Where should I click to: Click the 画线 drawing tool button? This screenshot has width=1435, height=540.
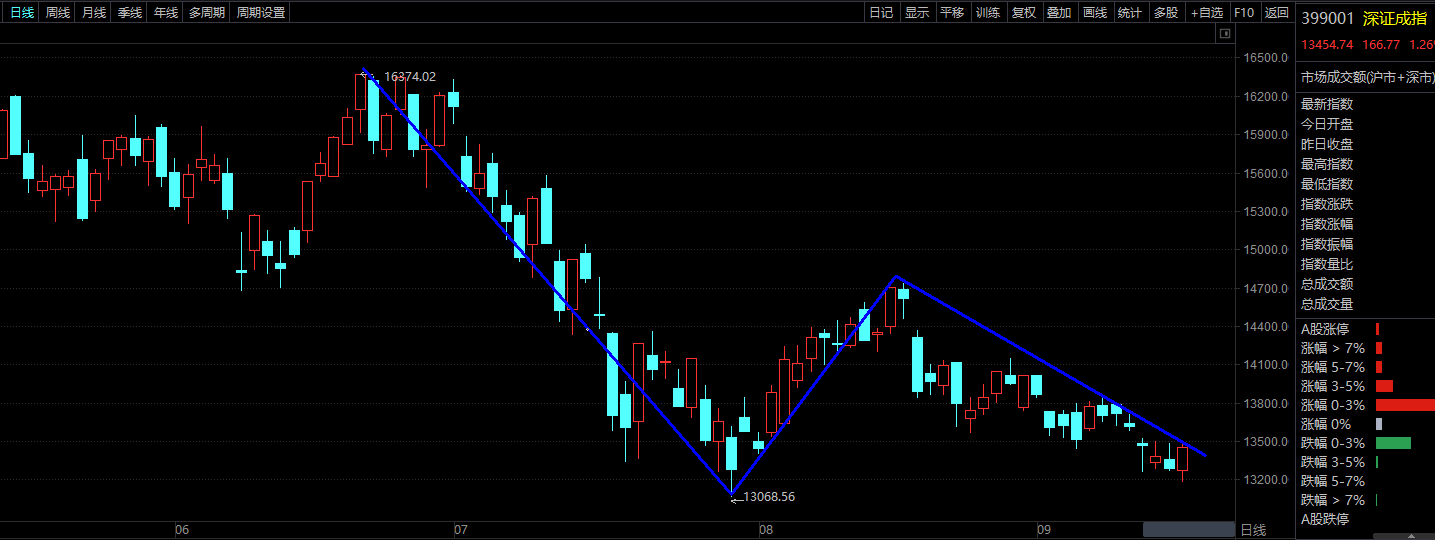coord(1095,13)
